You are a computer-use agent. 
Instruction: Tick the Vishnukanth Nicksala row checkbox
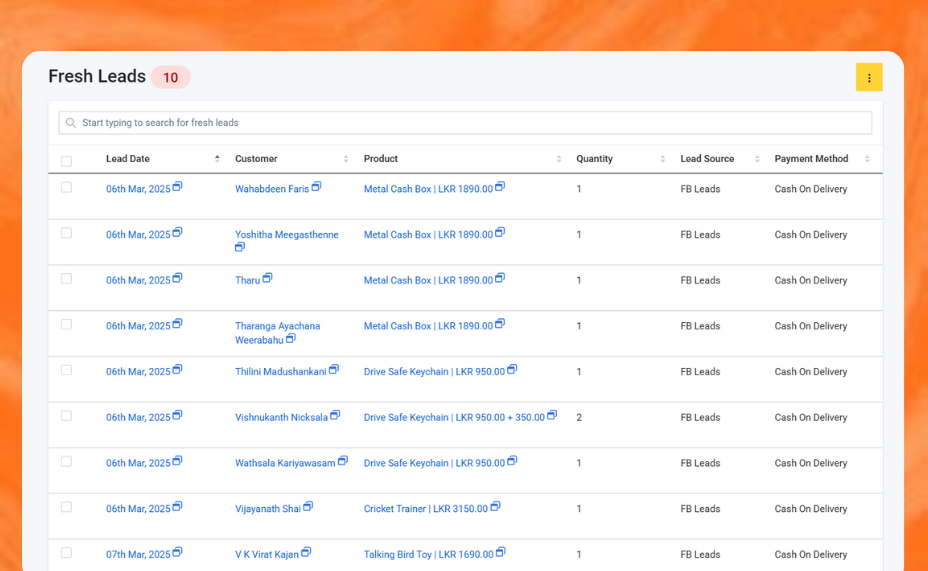tap(66, 416)
